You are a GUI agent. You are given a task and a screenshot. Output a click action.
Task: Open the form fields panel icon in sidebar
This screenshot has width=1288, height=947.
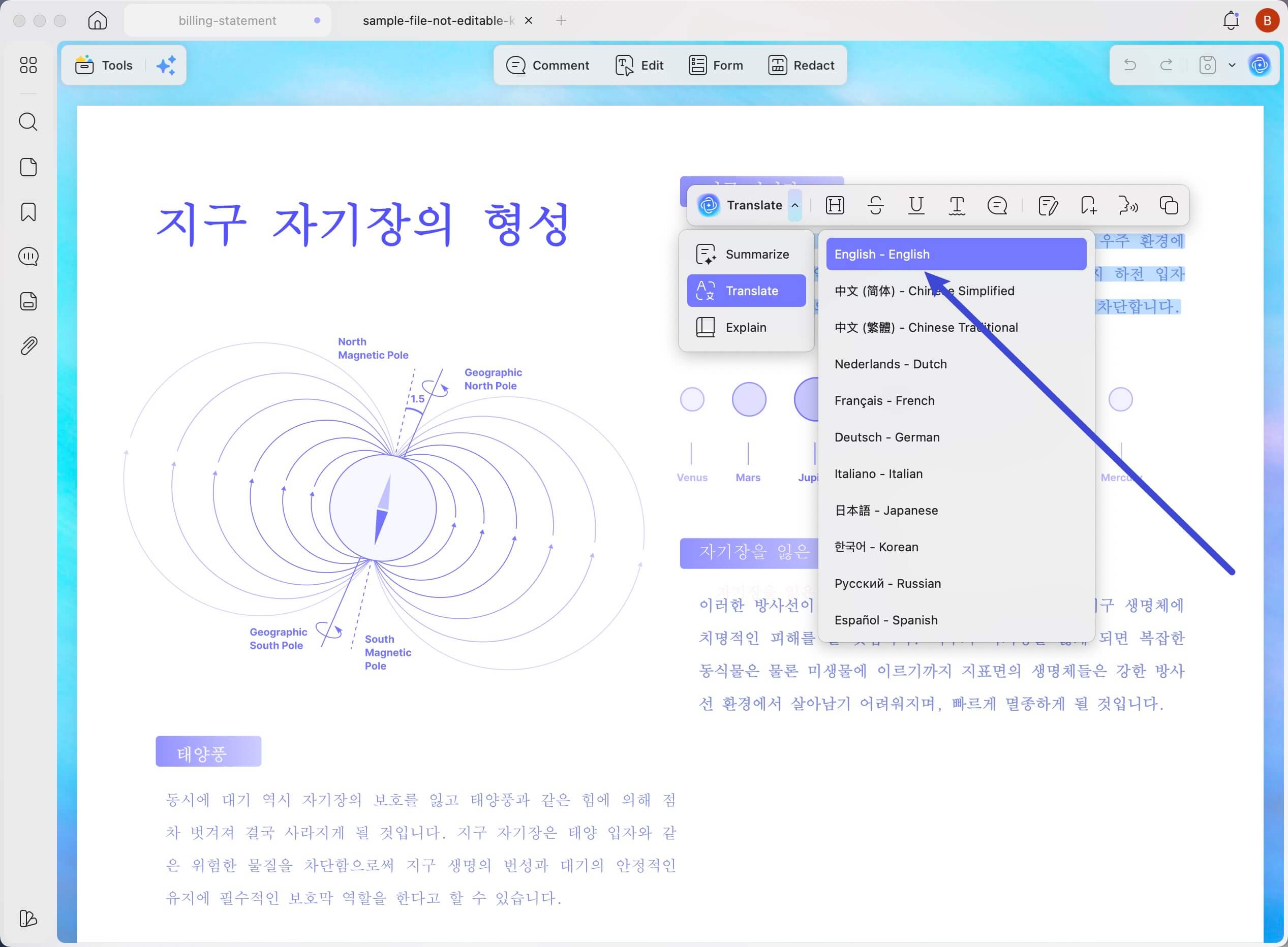[x=28, y=301]
